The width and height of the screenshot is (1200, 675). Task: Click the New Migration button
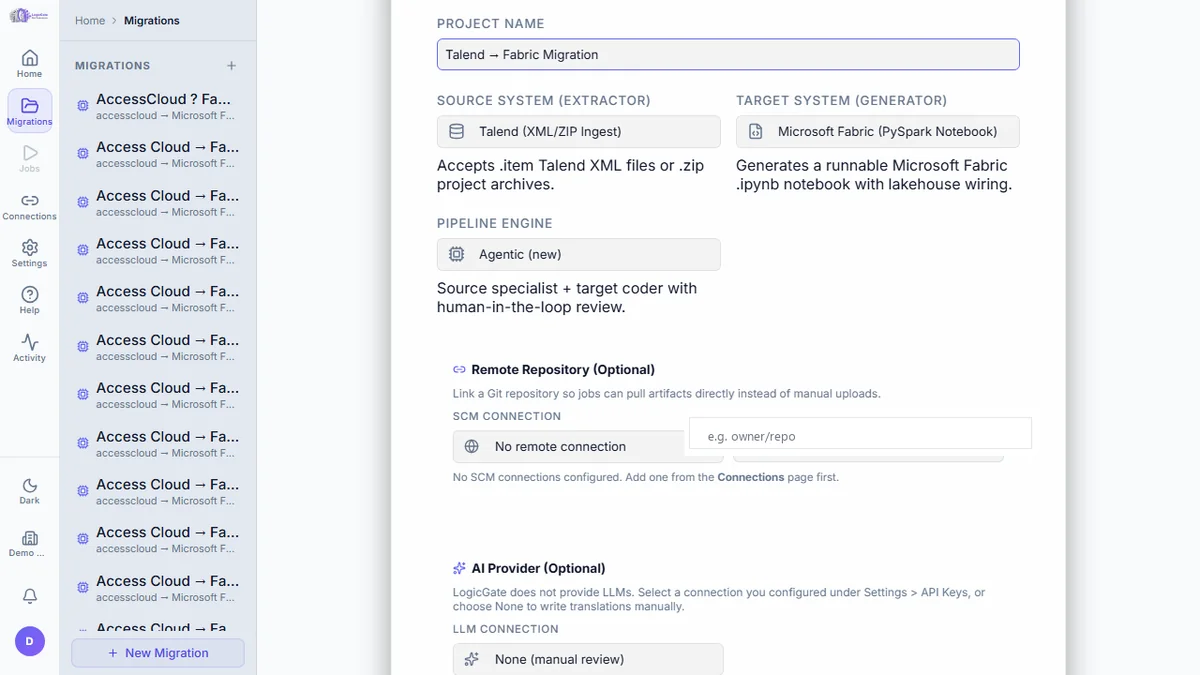pos(158,653)
